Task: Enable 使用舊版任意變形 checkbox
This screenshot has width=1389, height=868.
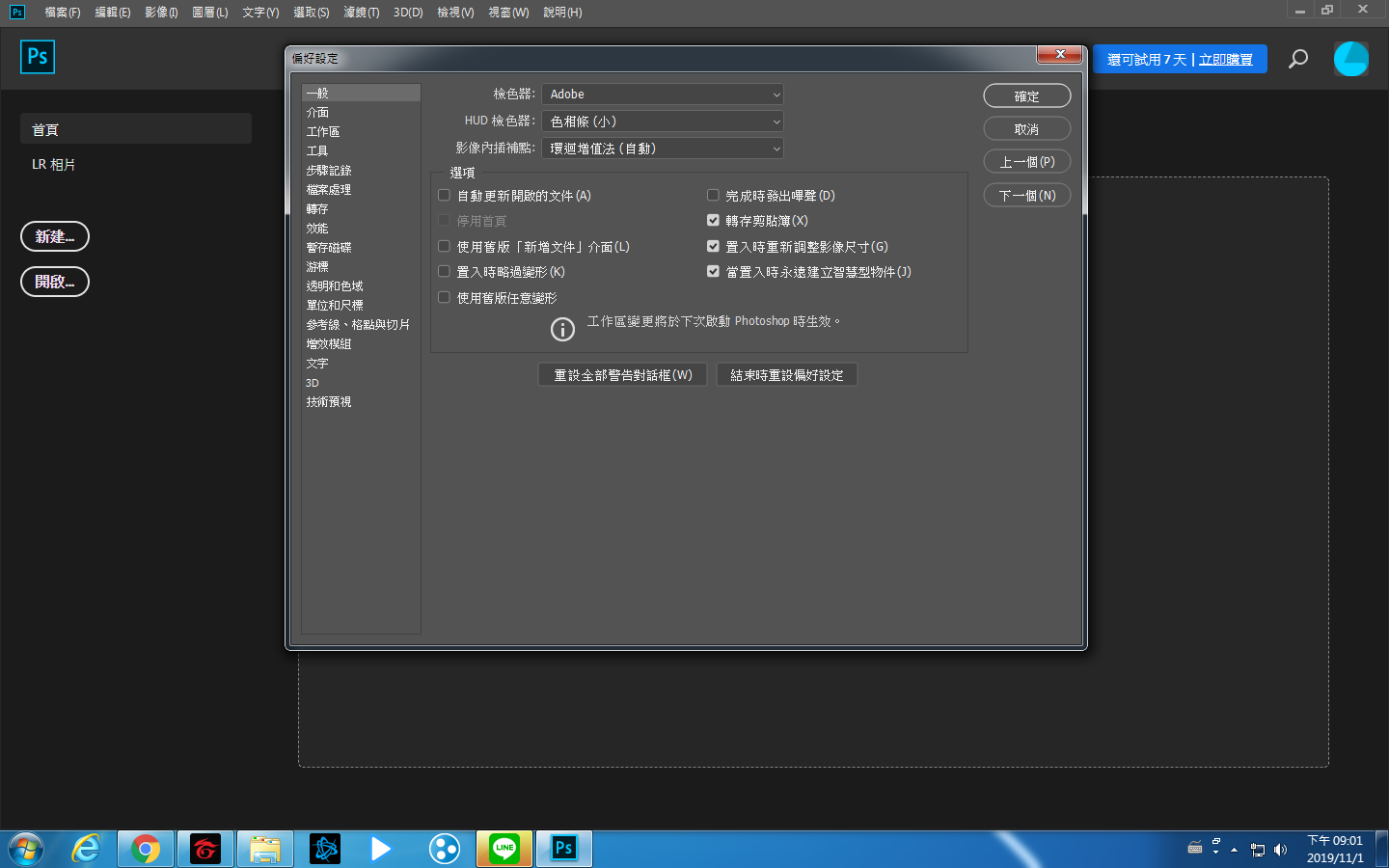Action: pyautogui.click(x=444, y=297)
